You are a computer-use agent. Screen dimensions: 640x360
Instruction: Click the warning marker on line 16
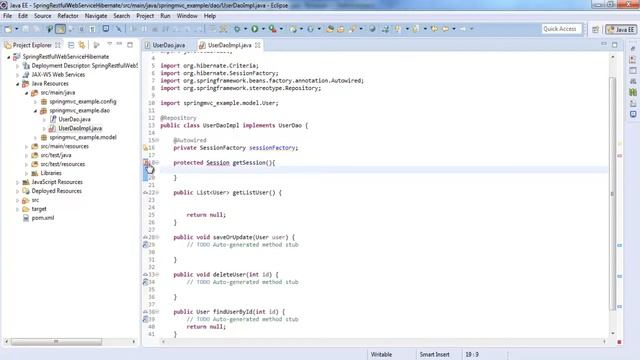tap(145, 148)
